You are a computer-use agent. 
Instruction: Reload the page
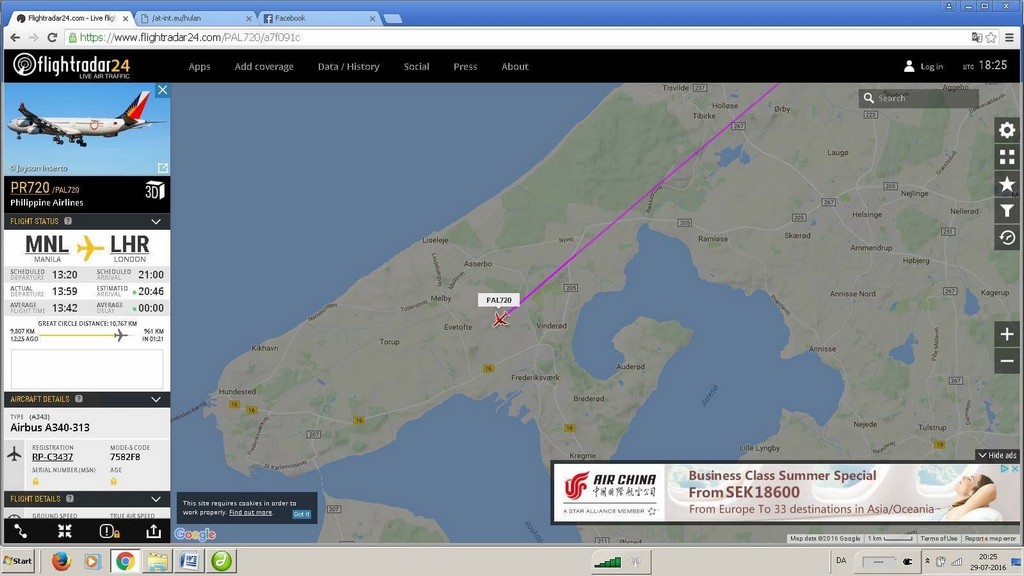click(52, 38)
